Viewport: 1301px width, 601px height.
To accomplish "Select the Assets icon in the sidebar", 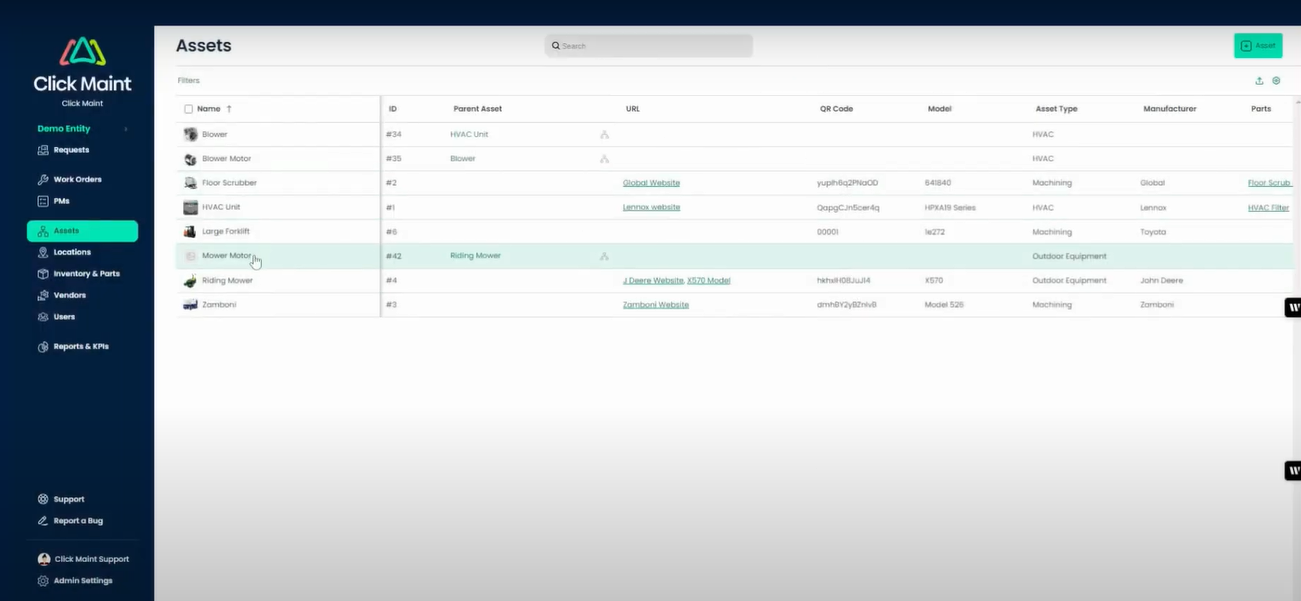I will [40, 230].
